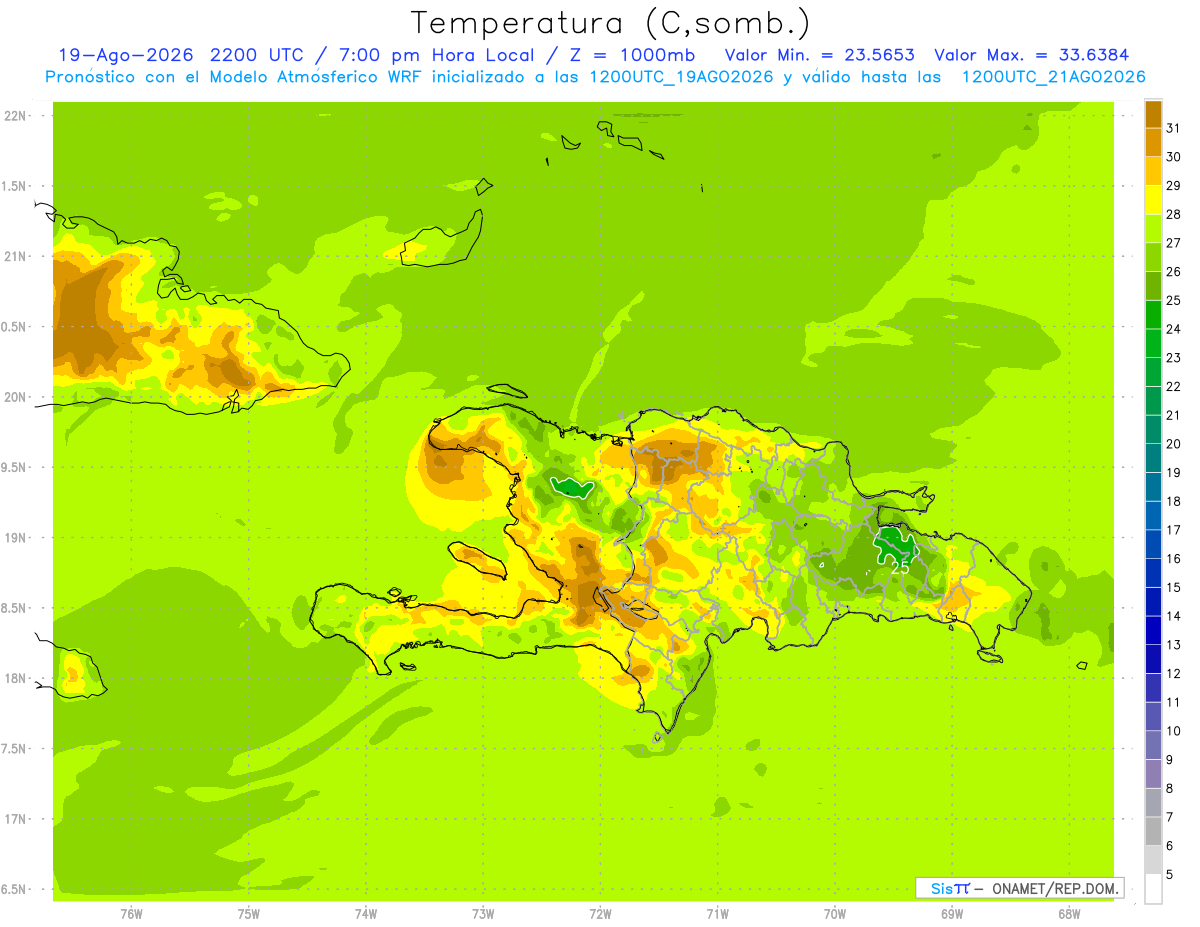Click the "68W" longitude label

coord(1069,913)
